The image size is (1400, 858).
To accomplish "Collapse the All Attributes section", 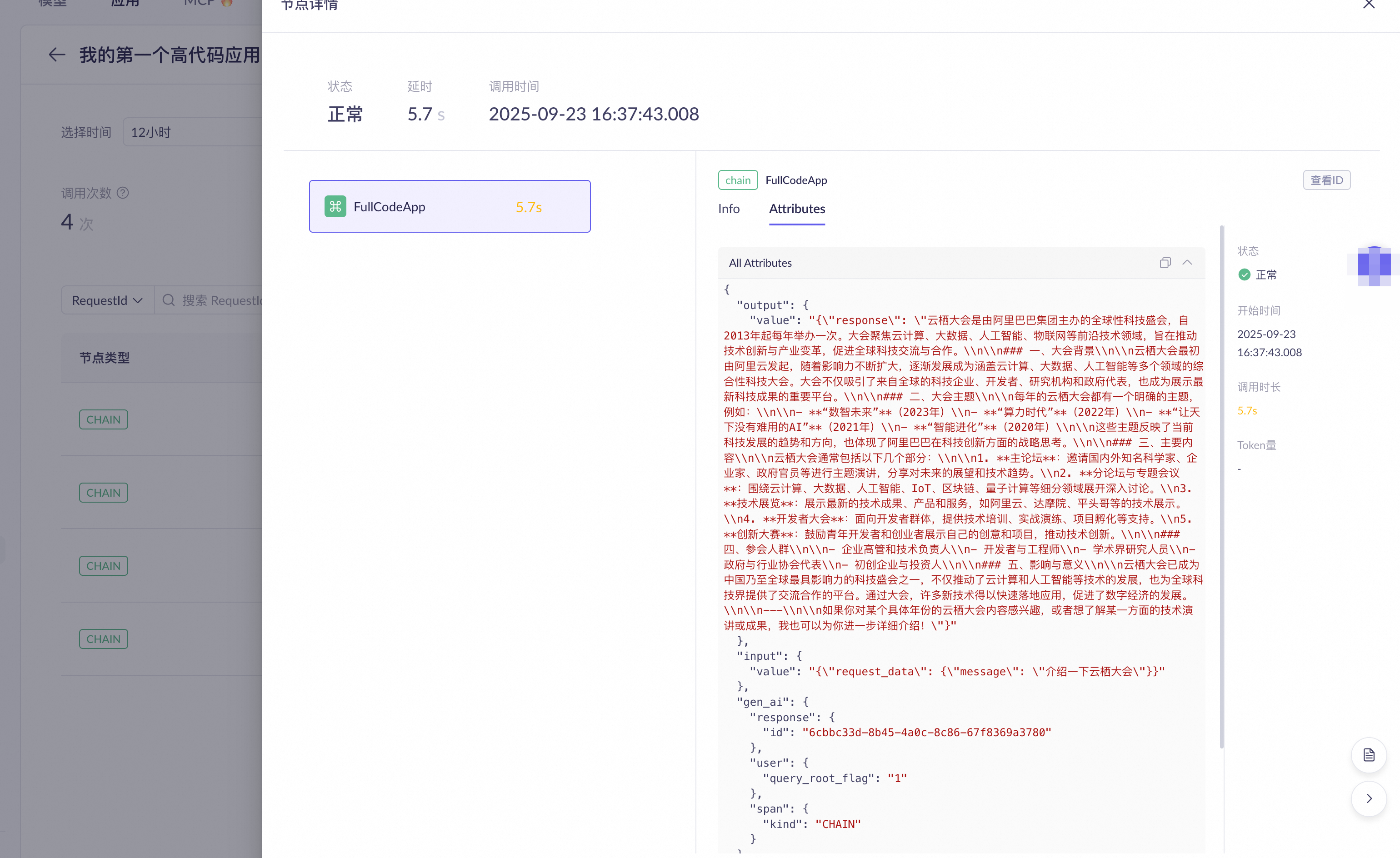I will pos(1187,263).
